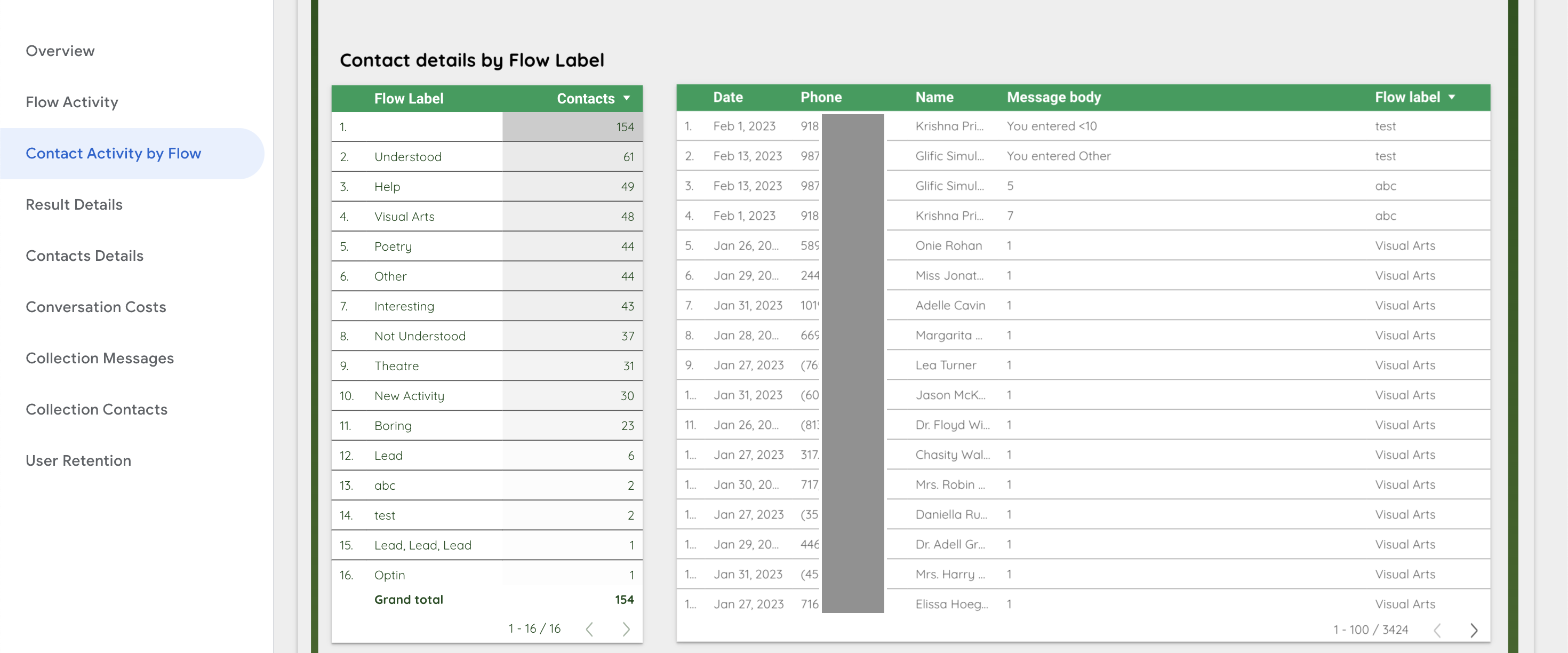Sort by Contacts column arrow
Viewport: 1568px width, 653px height.
pyautogui.click(x=626, y=98)
